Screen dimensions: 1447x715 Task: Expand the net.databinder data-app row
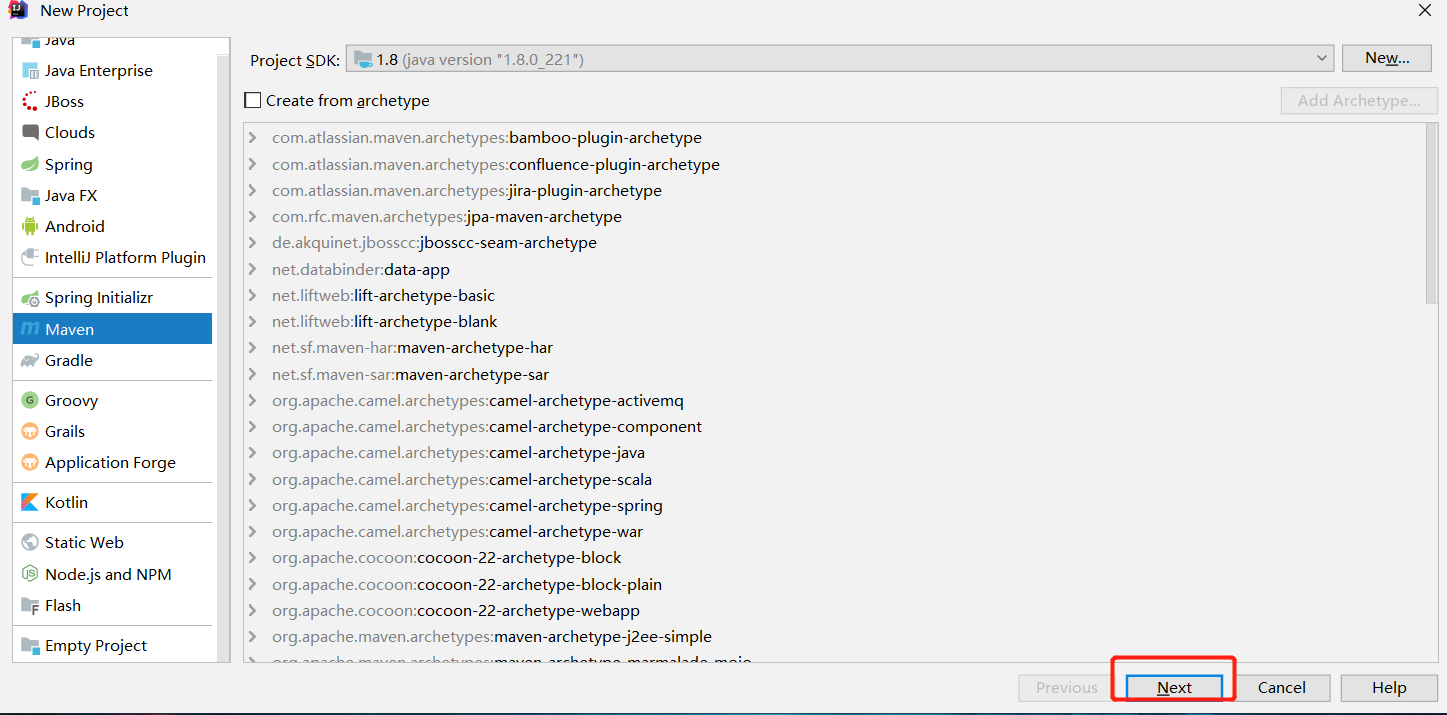click(253, 269)
